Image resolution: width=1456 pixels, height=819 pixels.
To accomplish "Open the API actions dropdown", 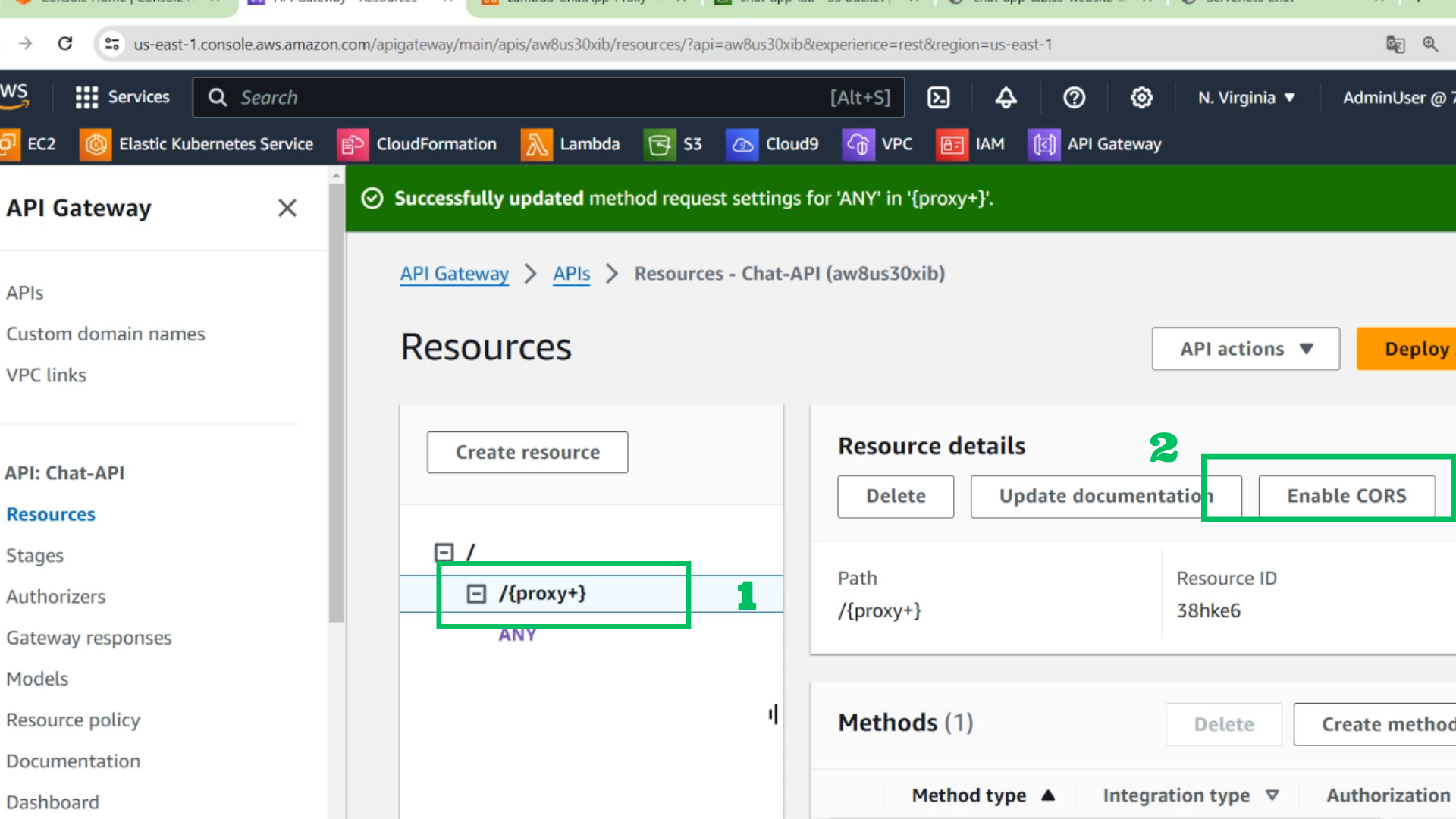I will pyautogui.click(x=1245, y=349).
